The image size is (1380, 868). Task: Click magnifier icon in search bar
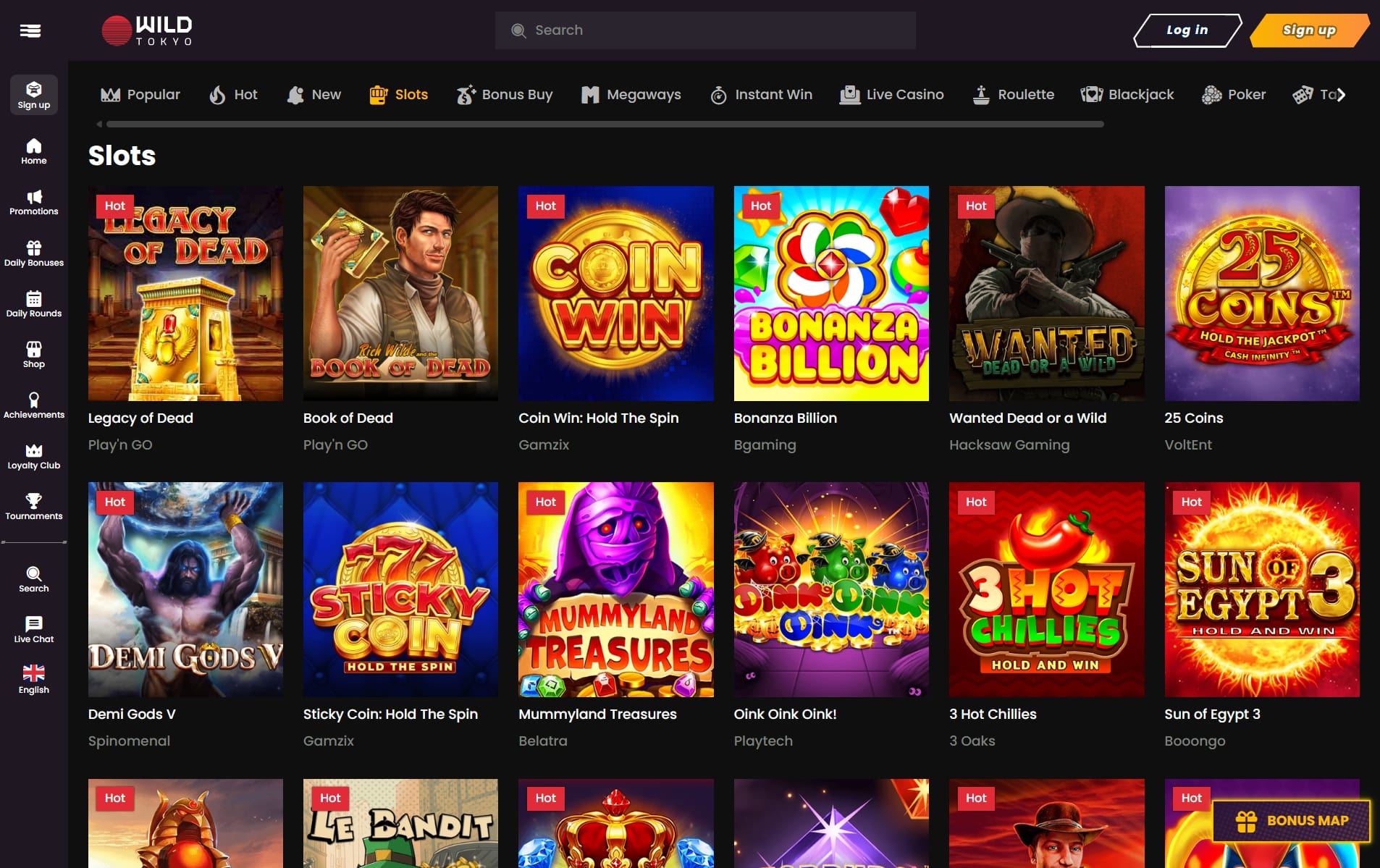518,30
